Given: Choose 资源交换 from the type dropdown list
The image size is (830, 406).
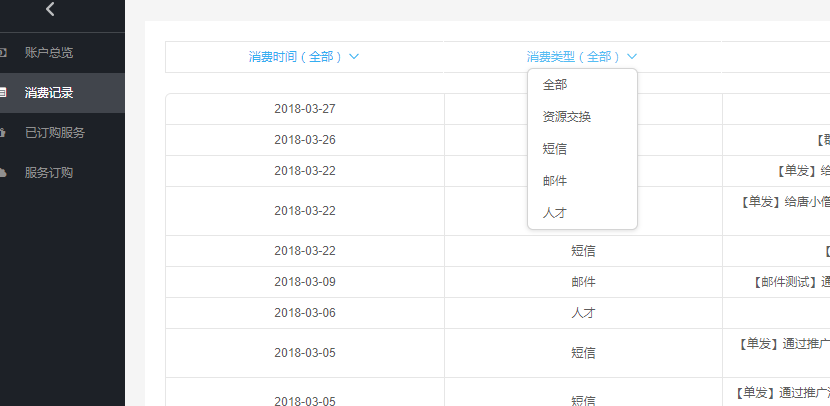Looking at the screenshot, I should pos(567,117).
